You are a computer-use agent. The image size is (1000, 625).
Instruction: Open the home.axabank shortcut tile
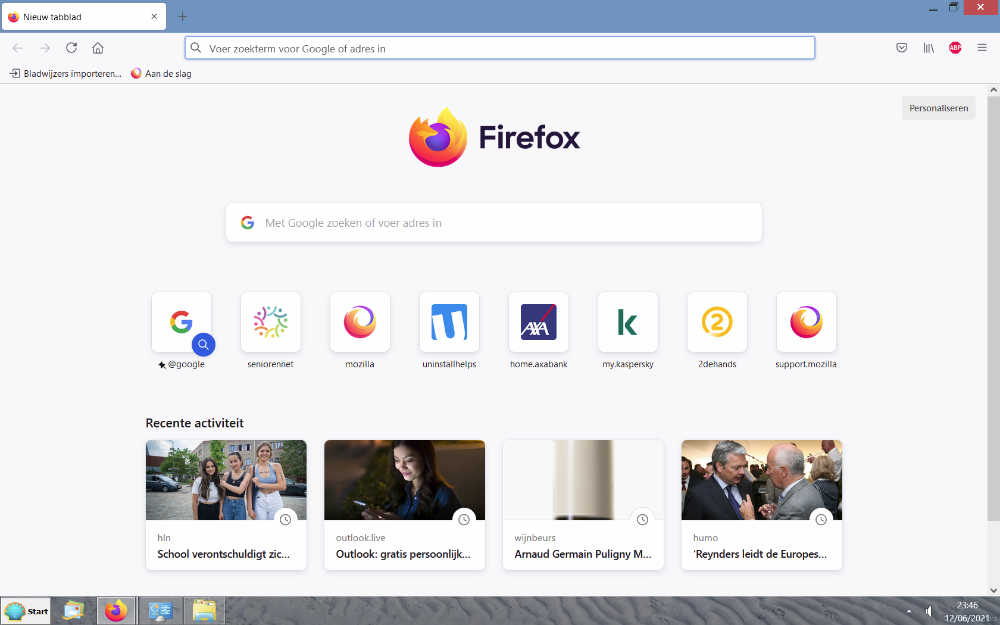pyautogui.click(x=538, y=322)
